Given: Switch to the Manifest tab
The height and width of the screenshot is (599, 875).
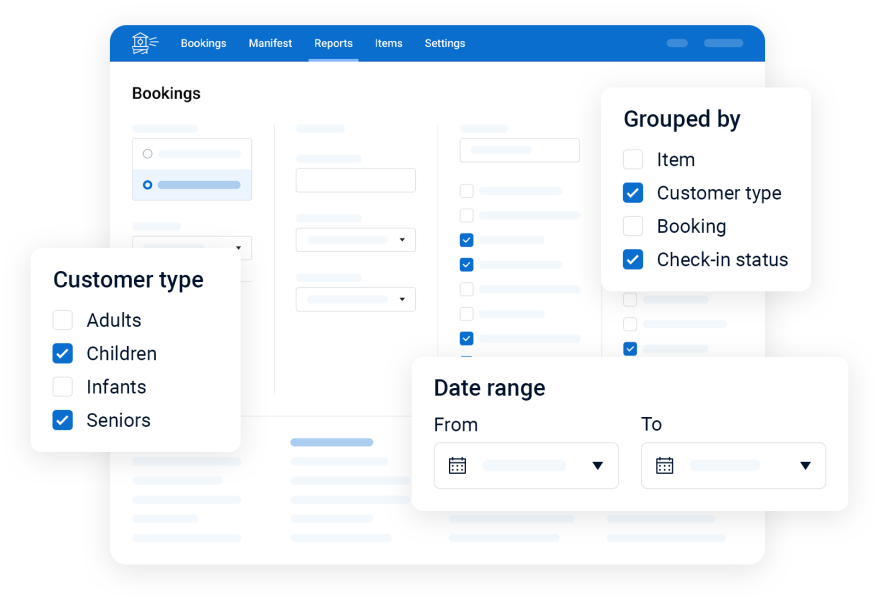Looking at the screenshot, I should tap(270, 43).
